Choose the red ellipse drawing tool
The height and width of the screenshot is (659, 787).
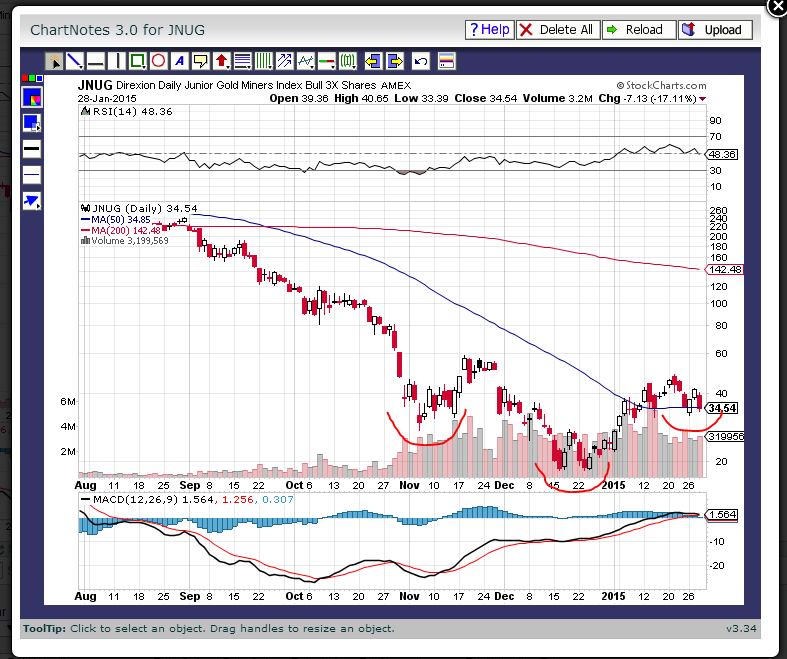158,61
